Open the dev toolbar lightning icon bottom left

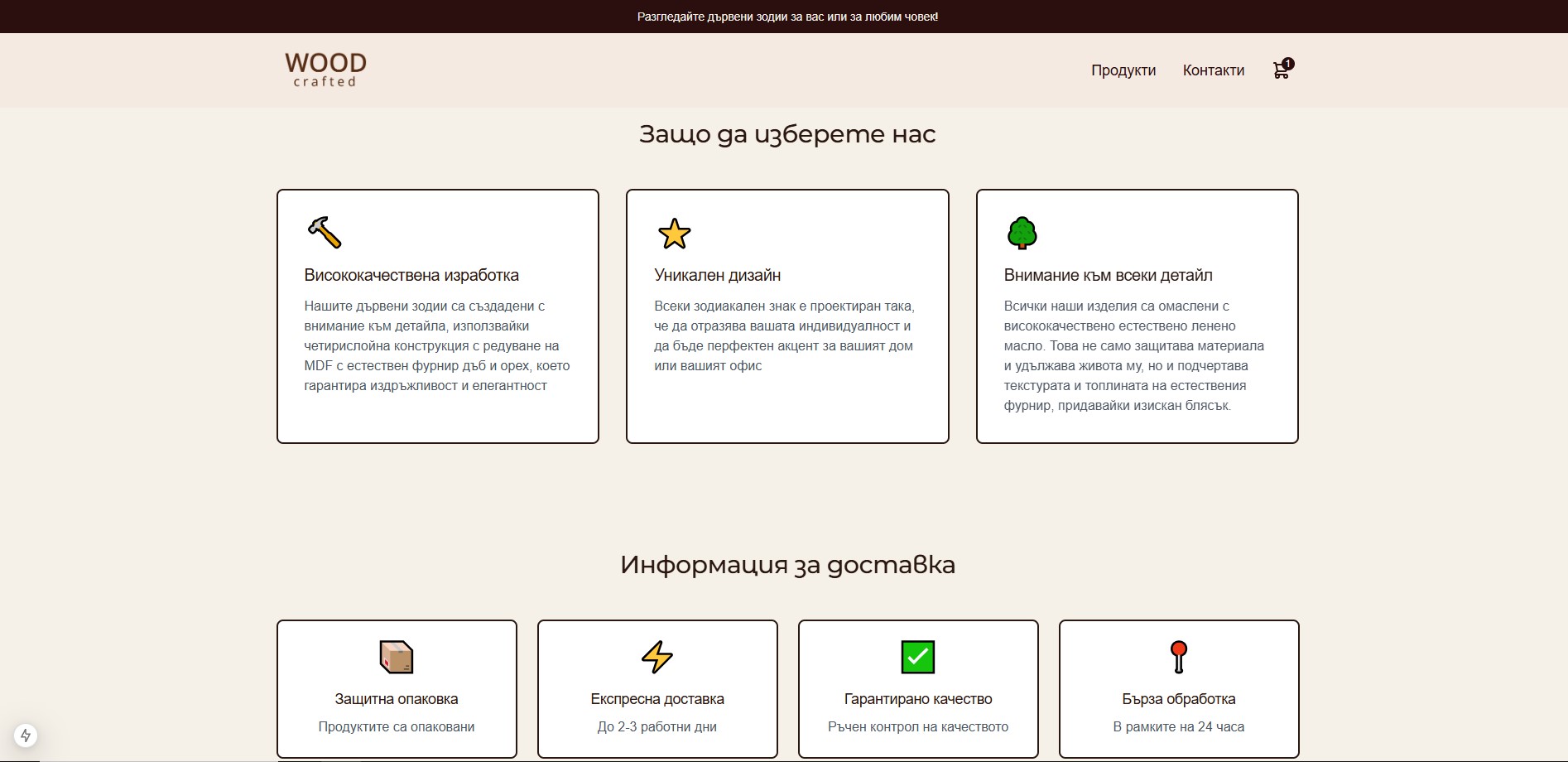pyautogui.click(x=25, y=734)
